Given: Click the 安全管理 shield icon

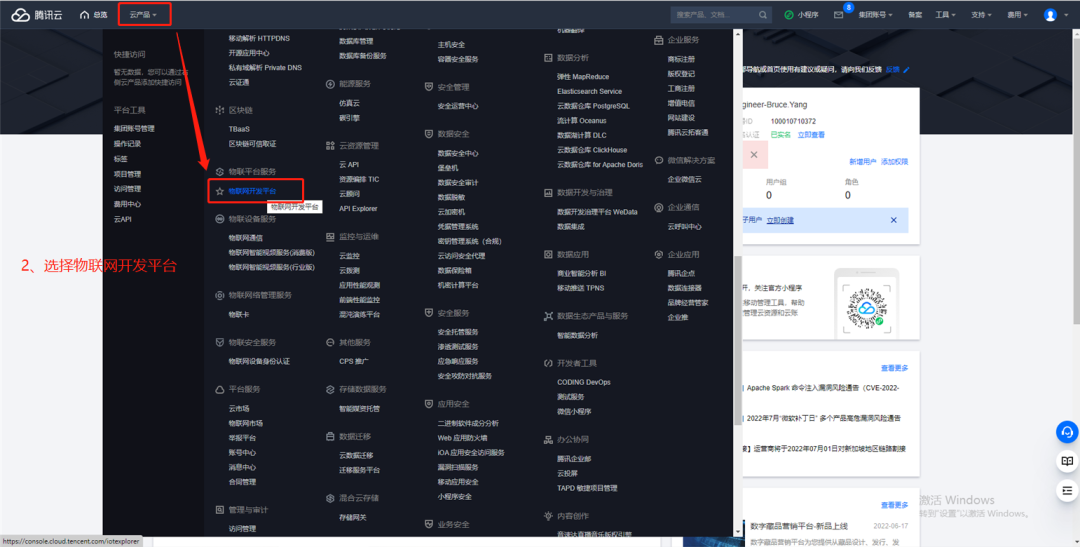Looking at the screenshot, I should pyautogui.click(x=428, y=87).
